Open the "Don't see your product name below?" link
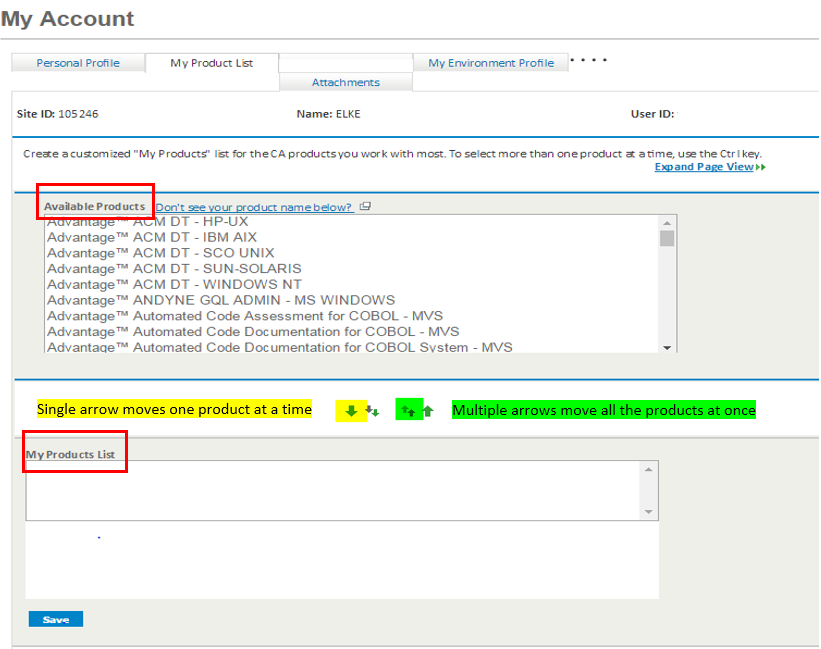The height and width of the screenshot is (649, 821). click(254, 207)
